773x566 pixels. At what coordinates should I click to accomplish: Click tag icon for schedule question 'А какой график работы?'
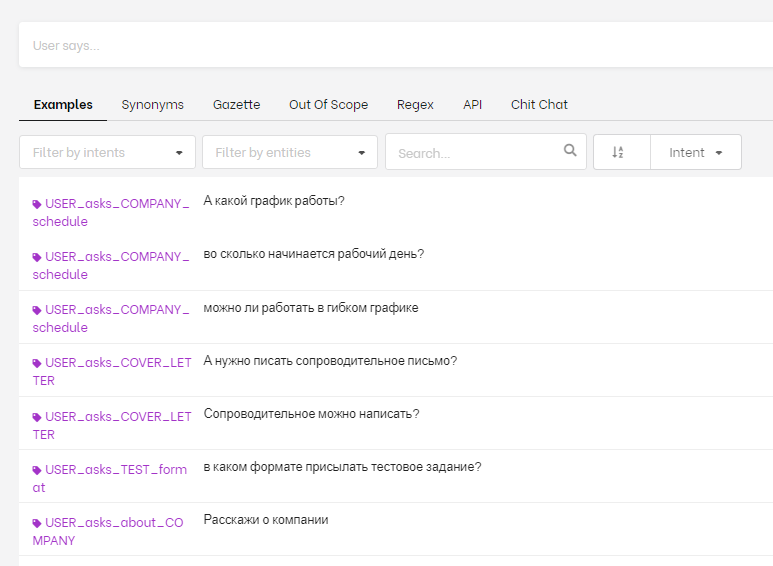click(37, 204)
